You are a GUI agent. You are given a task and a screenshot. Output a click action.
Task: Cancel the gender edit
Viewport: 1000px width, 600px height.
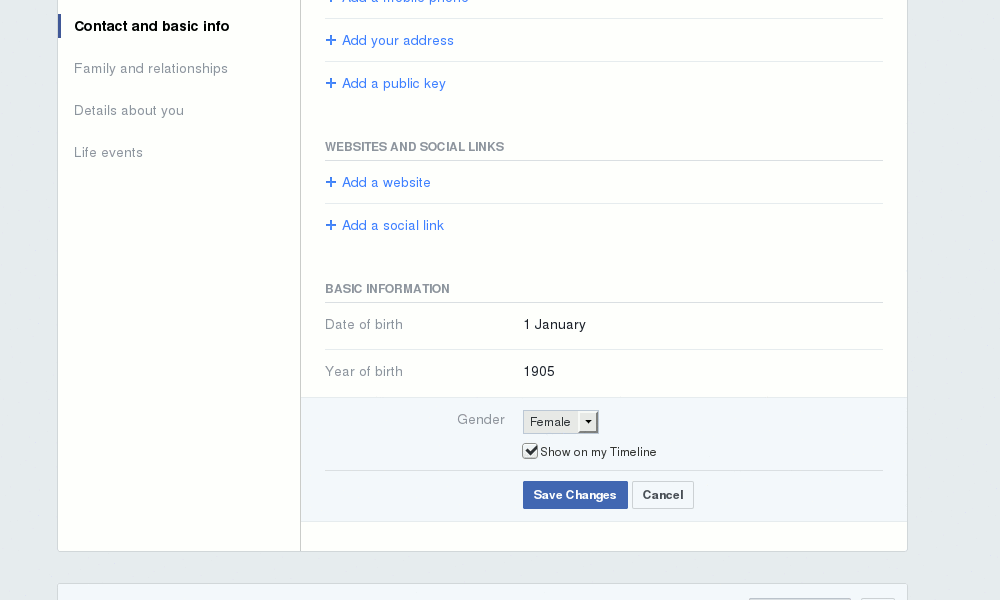[x=662, y=495]
